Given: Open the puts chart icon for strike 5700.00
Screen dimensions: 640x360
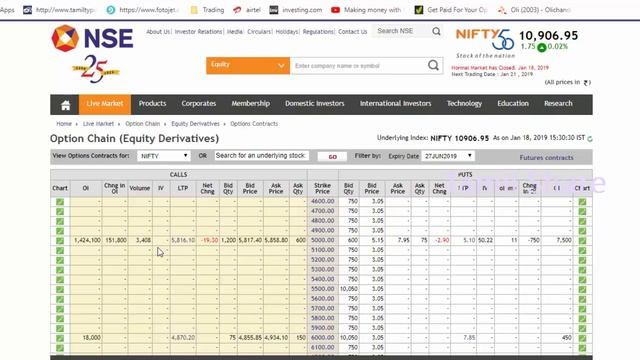Looking at the screenshot, I should [582, 309].
